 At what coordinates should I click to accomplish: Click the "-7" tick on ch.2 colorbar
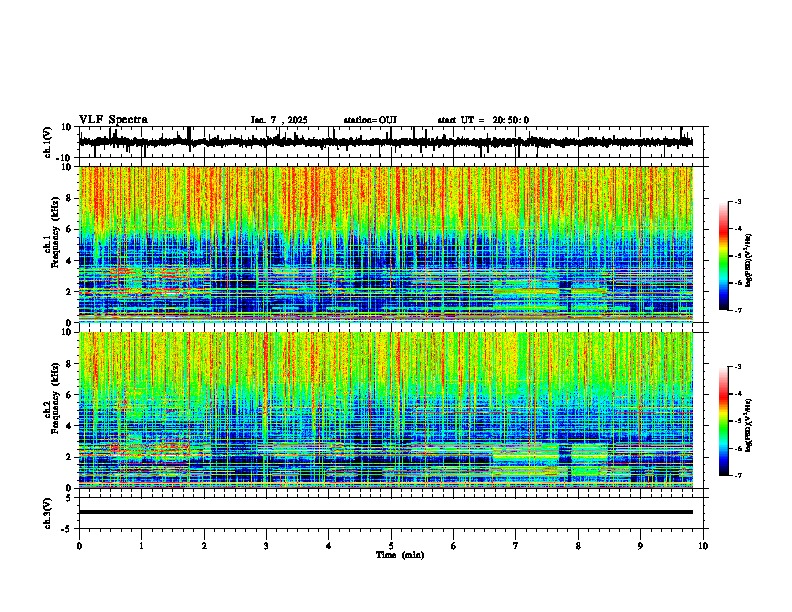tap(737, 476)
